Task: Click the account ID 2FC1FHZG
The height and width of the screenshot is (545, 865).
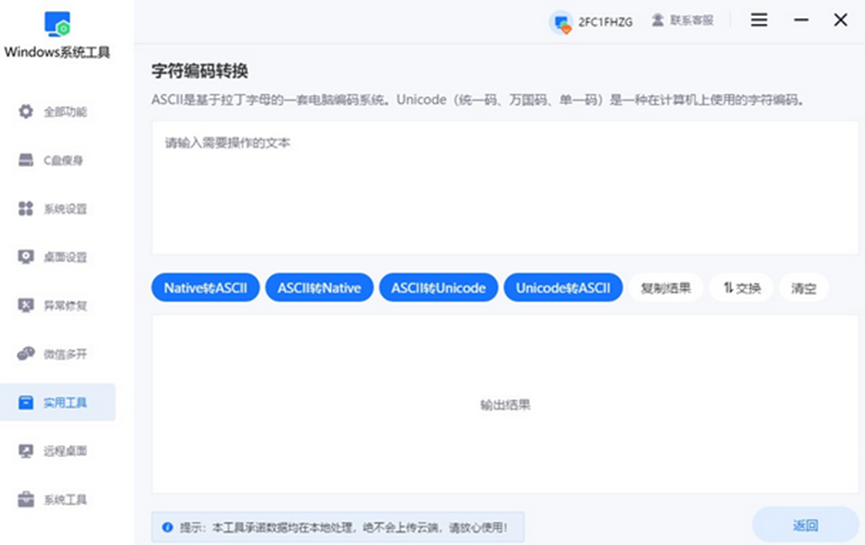Action: point(605,22)
